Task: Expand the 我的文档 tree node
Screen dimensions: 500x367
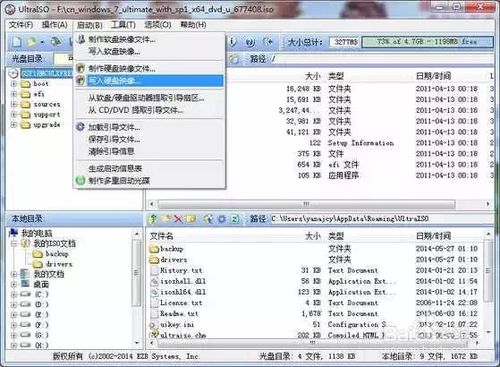Action: tap(14, 274)
